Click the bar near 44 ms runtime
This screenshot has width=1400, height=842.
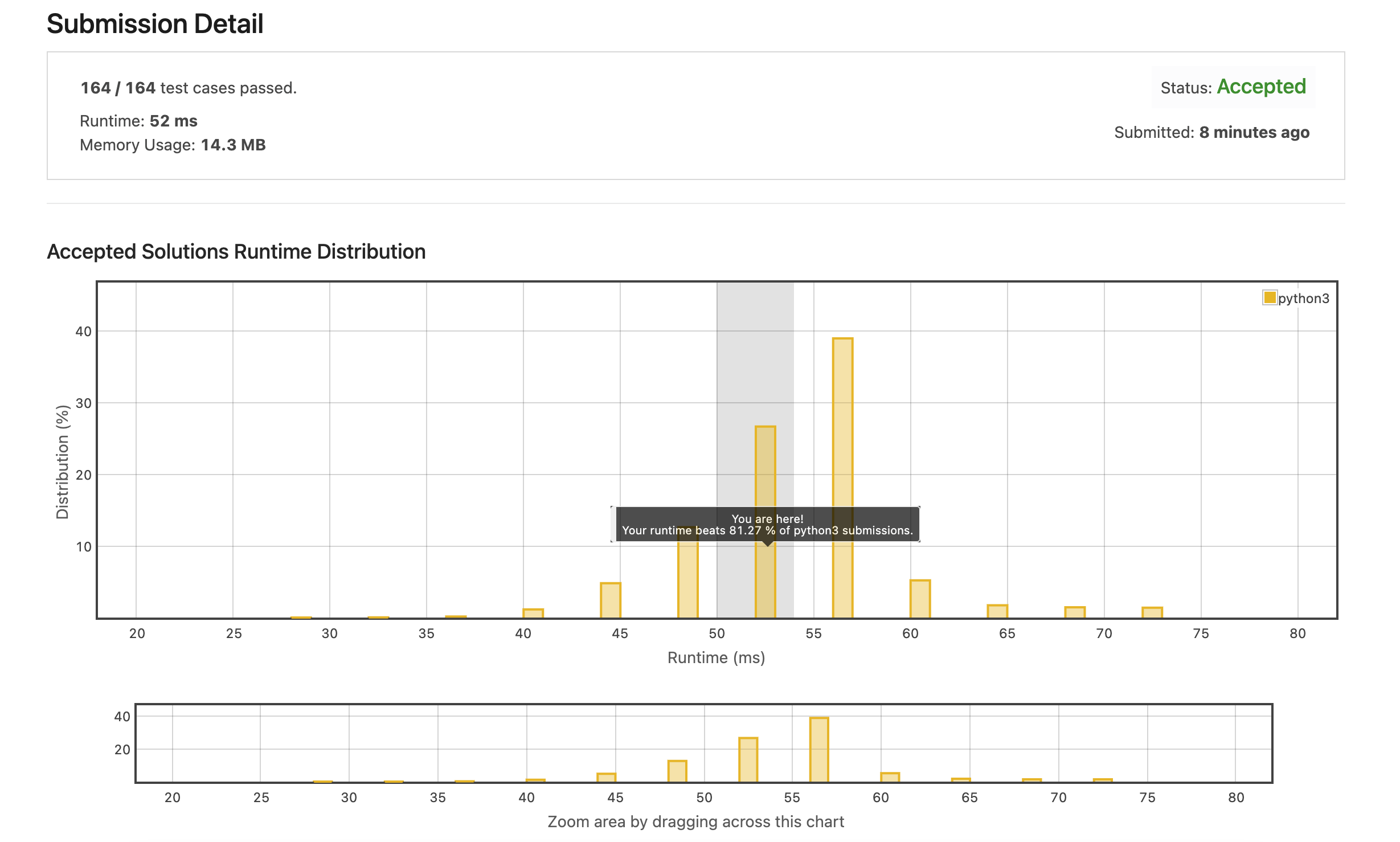click(x=610, y=600)
